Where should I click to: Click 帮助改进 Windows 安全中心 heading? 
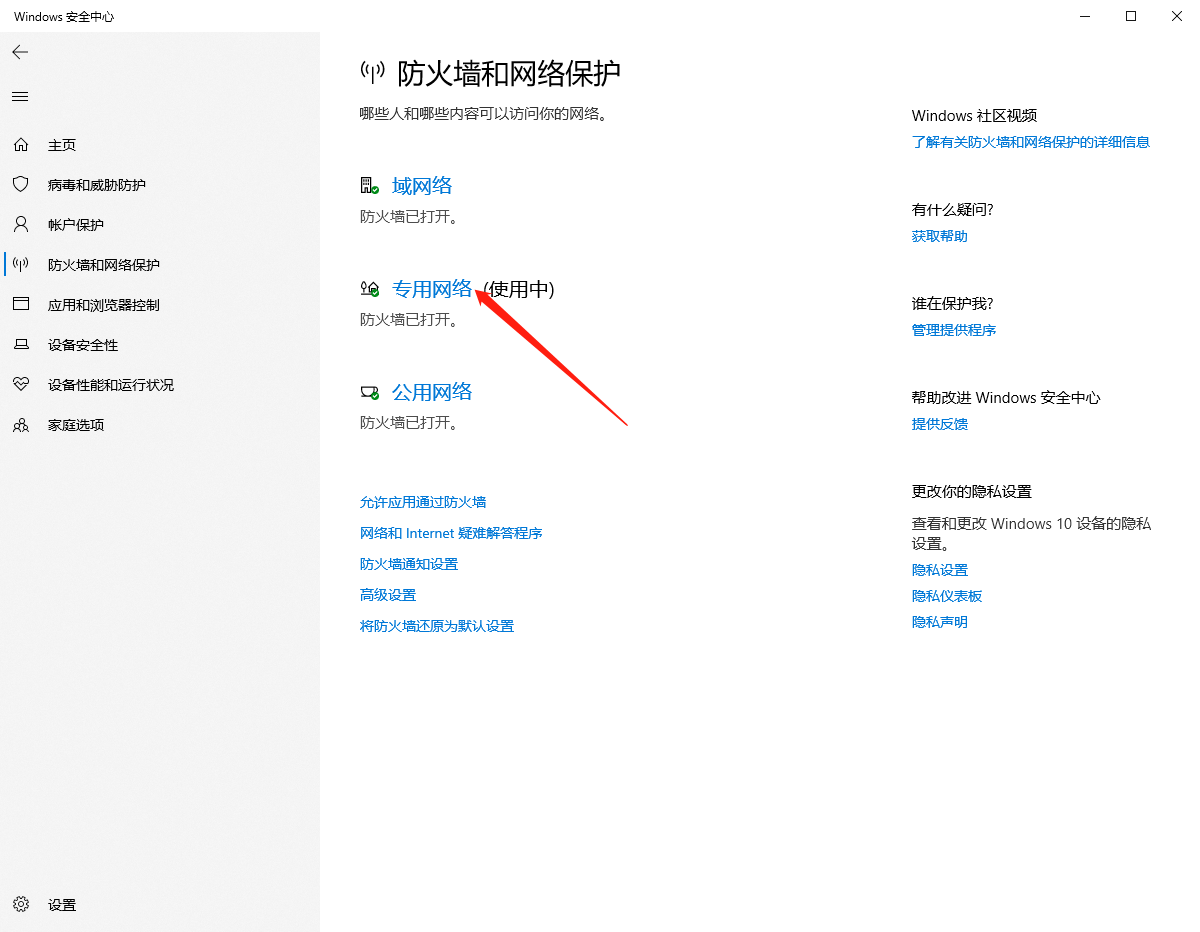coord(1006,398)
